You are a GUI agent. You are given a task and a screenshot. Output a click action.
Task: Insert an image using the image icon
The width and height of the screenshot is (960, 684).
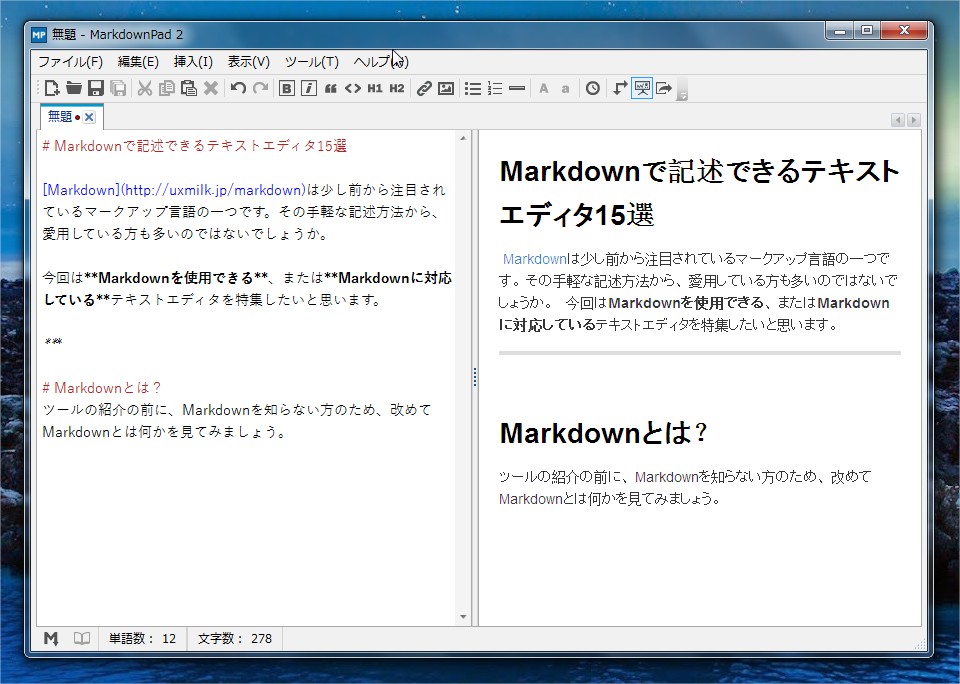[446, 88]
